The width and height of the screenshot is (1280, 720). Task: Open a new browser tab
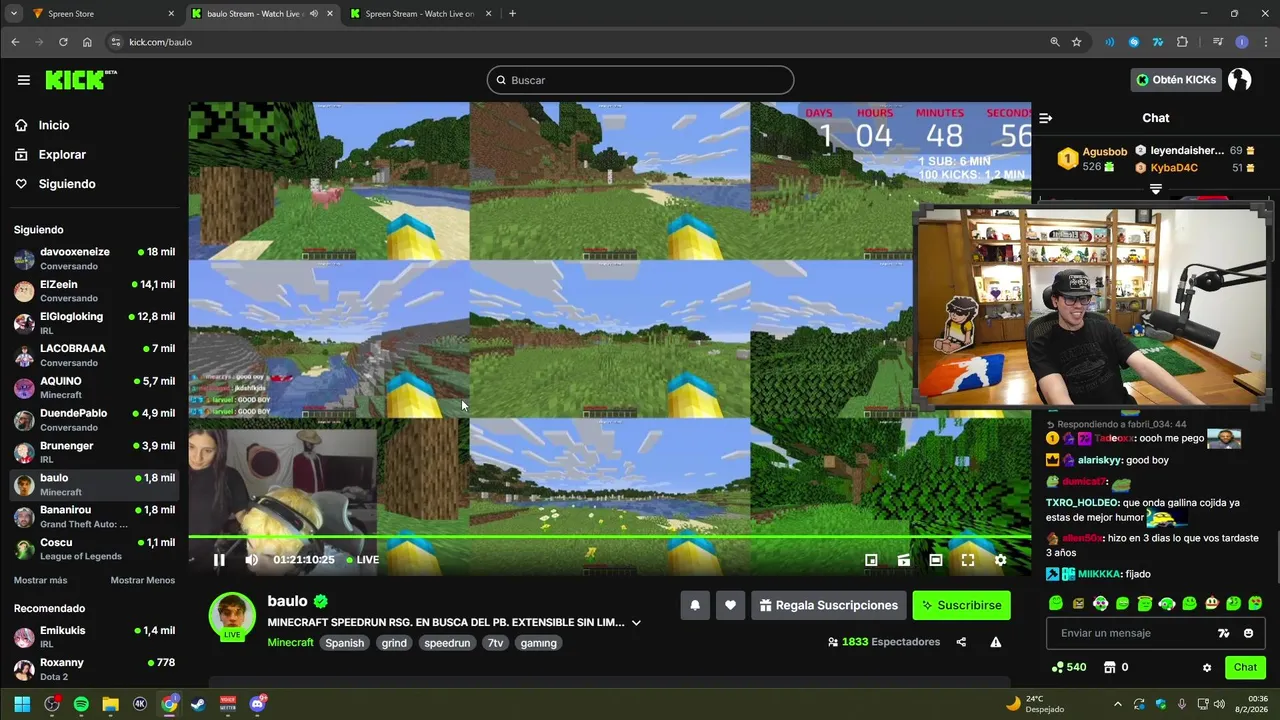point(512,14)
